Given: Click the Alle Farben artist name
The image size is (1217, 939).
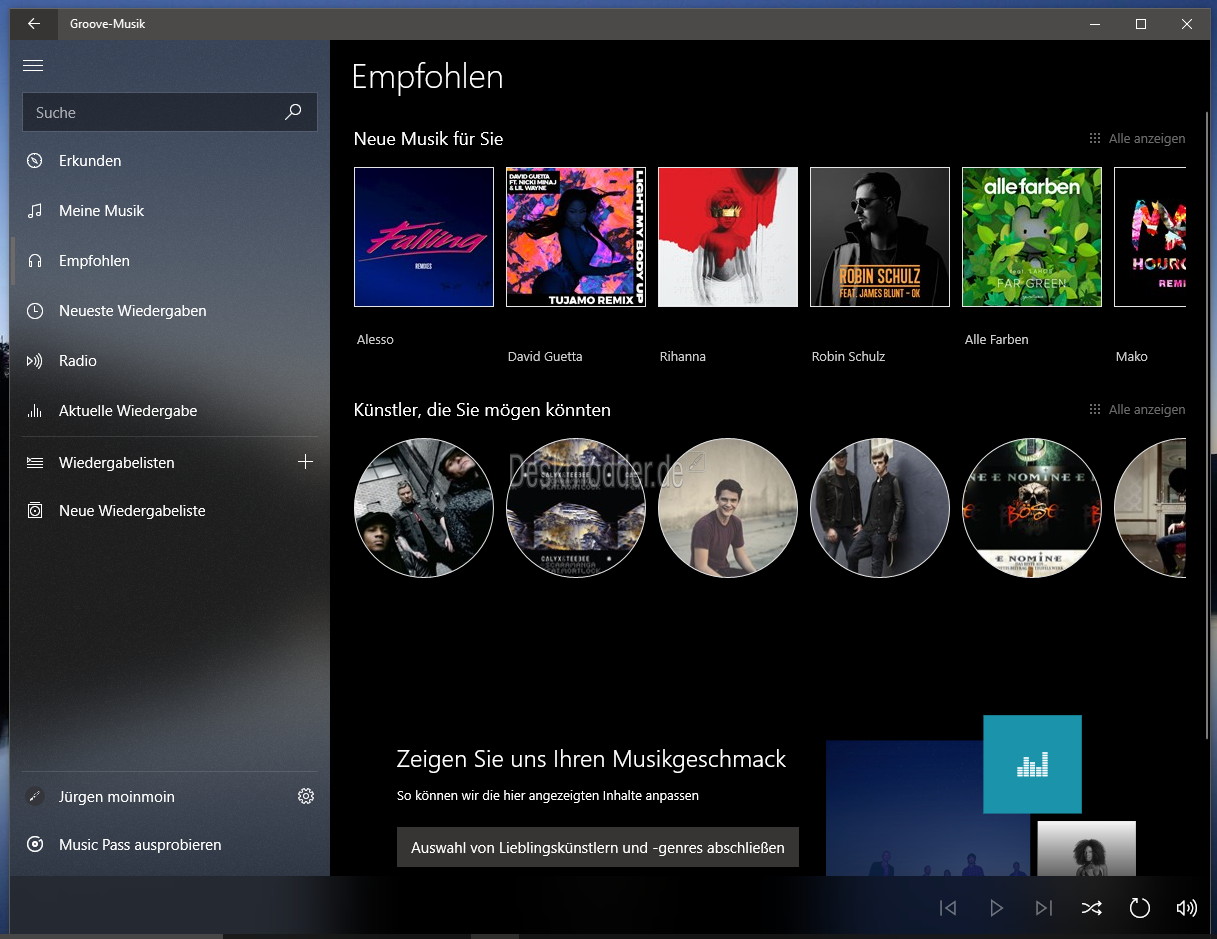Looking at the screenshot, I should pos(996,340).
